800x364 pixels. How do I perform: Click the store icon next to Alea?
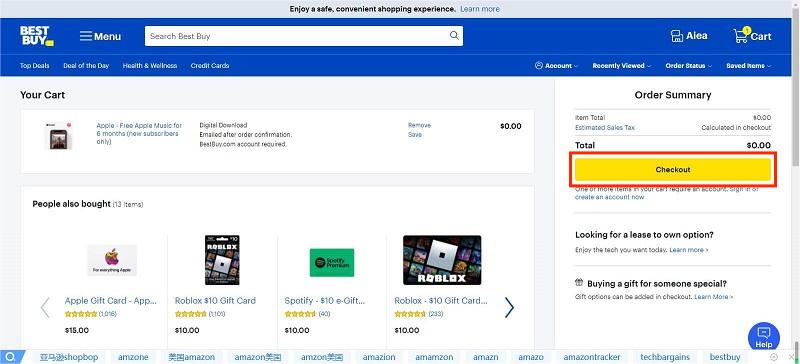(677, 36)
